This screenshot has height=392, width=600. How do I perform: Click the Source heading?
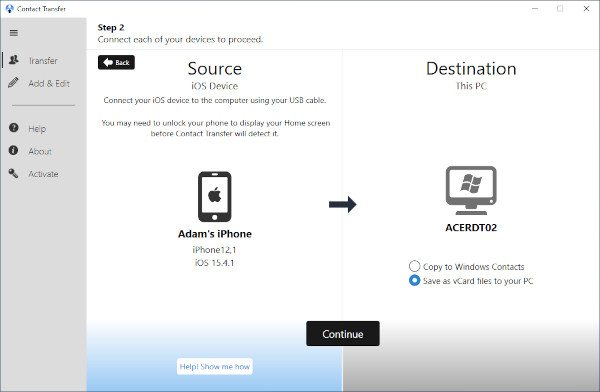[215, 69]
